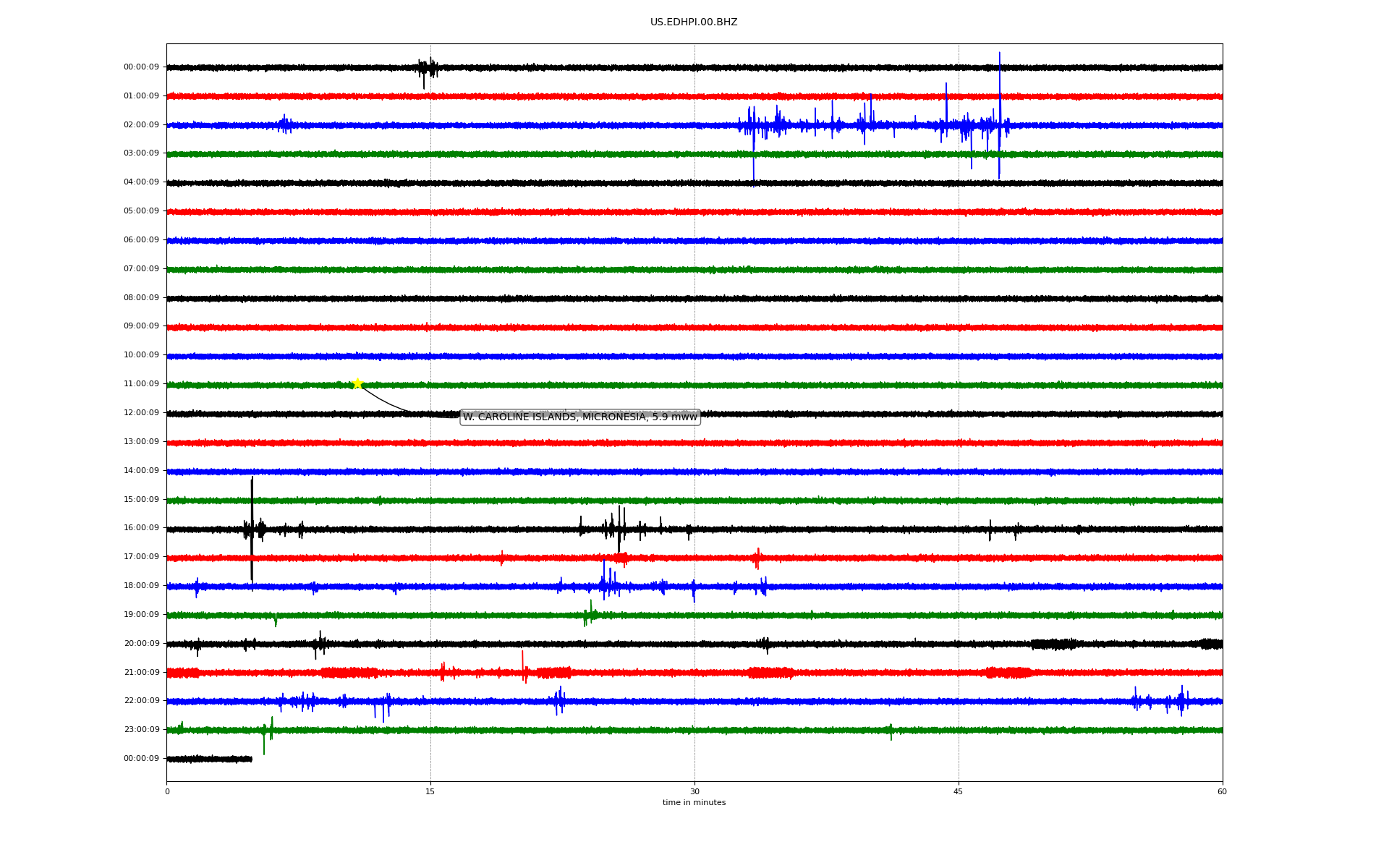Viewport: 1389px width, 868px height.
Task: Click the 60 tick label on x-axis
Action: (x=1222, y=792)
